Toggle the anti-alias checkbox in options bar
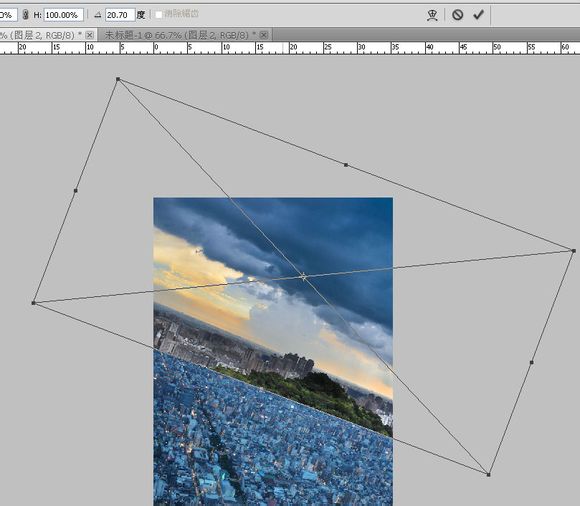Screen dimensions: 580x506 tap(159, 14)
